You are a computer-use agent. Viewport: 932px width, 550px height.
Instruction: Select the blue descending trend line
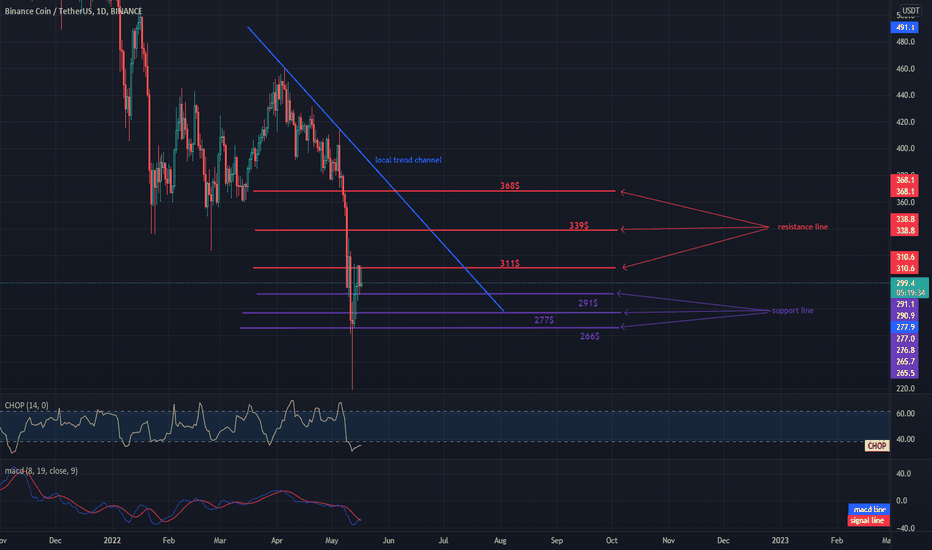click(376, 169)
